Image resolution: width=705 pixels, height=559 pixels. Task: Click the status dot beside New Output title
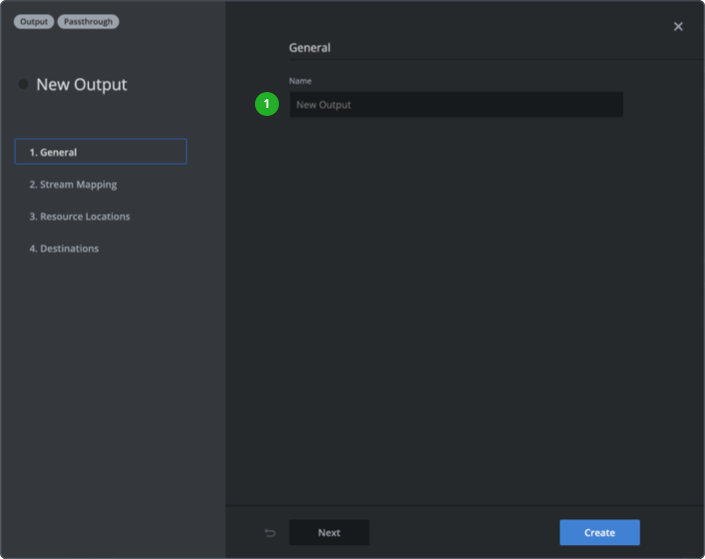[23, 85]
